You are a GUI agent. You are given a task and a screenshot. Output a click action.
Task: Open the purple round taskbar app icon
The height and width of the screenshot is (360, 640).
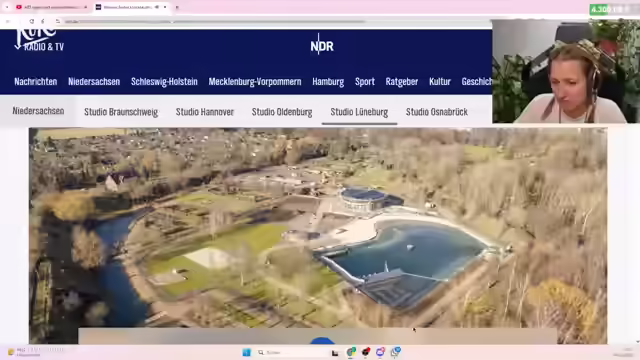coord(380,352)
